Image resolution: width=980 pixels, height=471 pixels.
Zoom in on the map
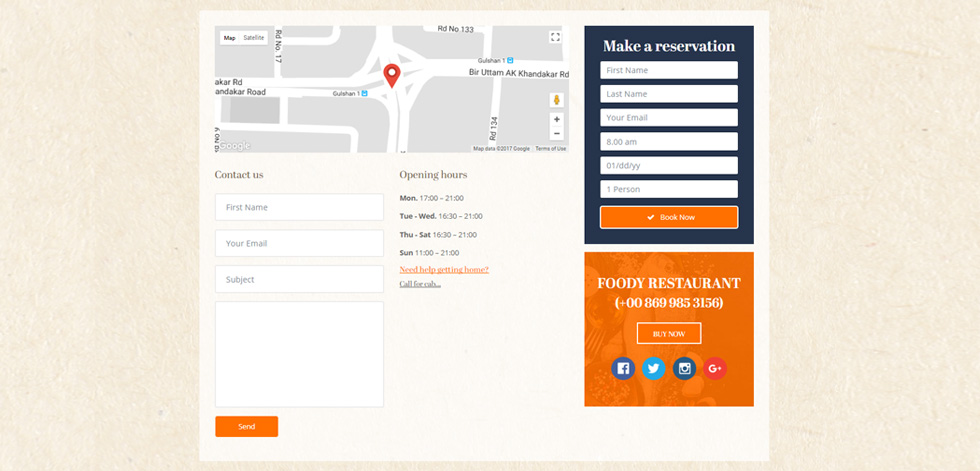tap(556, 119)
